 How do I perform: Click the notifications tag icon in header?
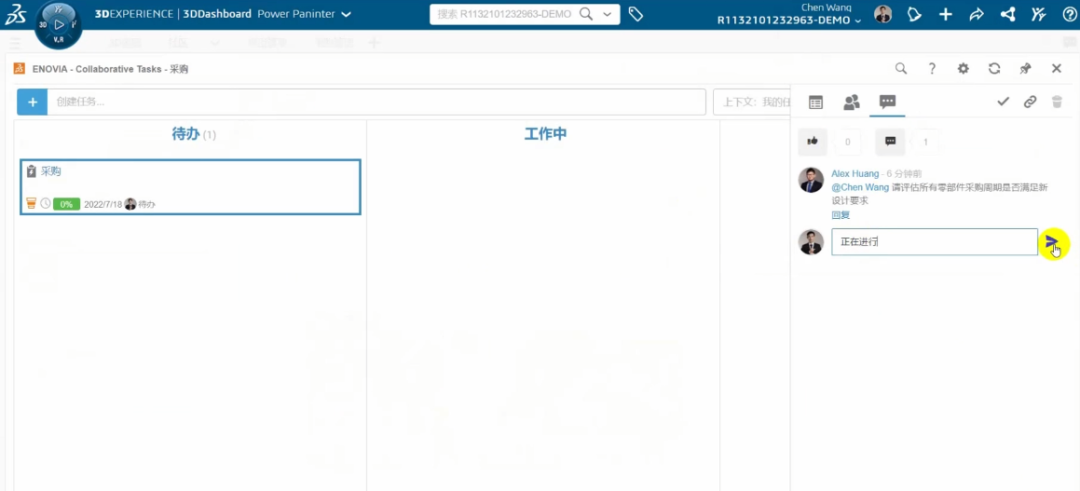point(914,14)
